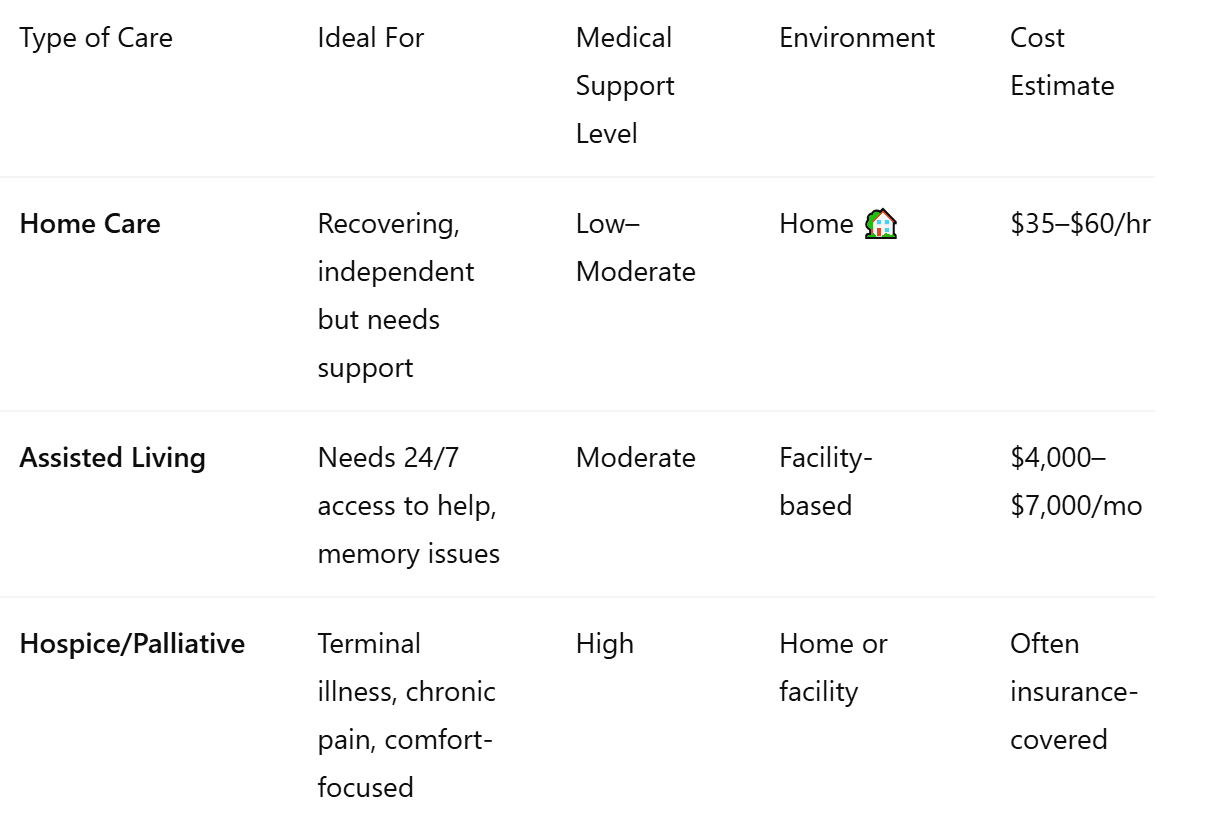Select the Medical Support Level header
The height and width of the screenshot is (825, 1205).
(x=625, y=86)
